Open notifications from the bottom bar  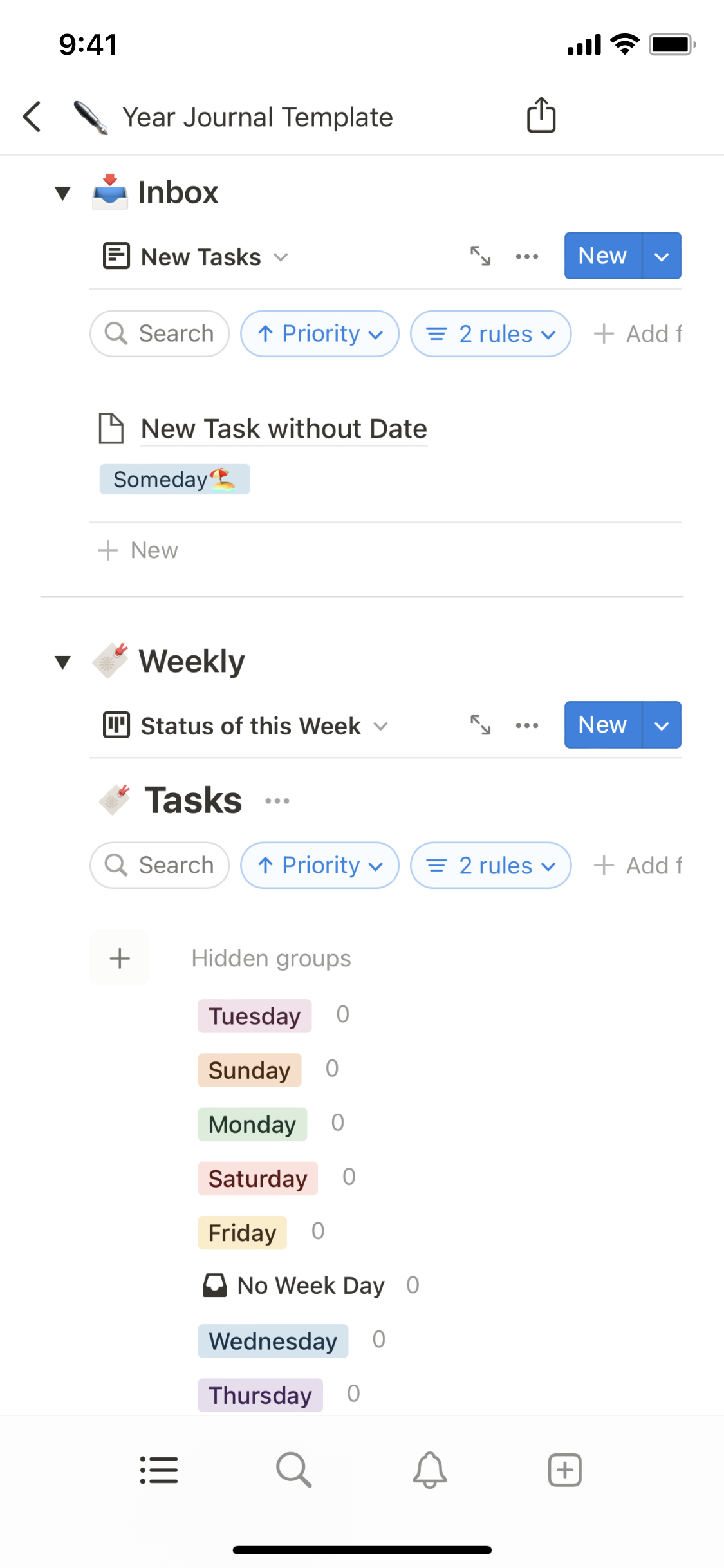click(x=429, y=1470)
